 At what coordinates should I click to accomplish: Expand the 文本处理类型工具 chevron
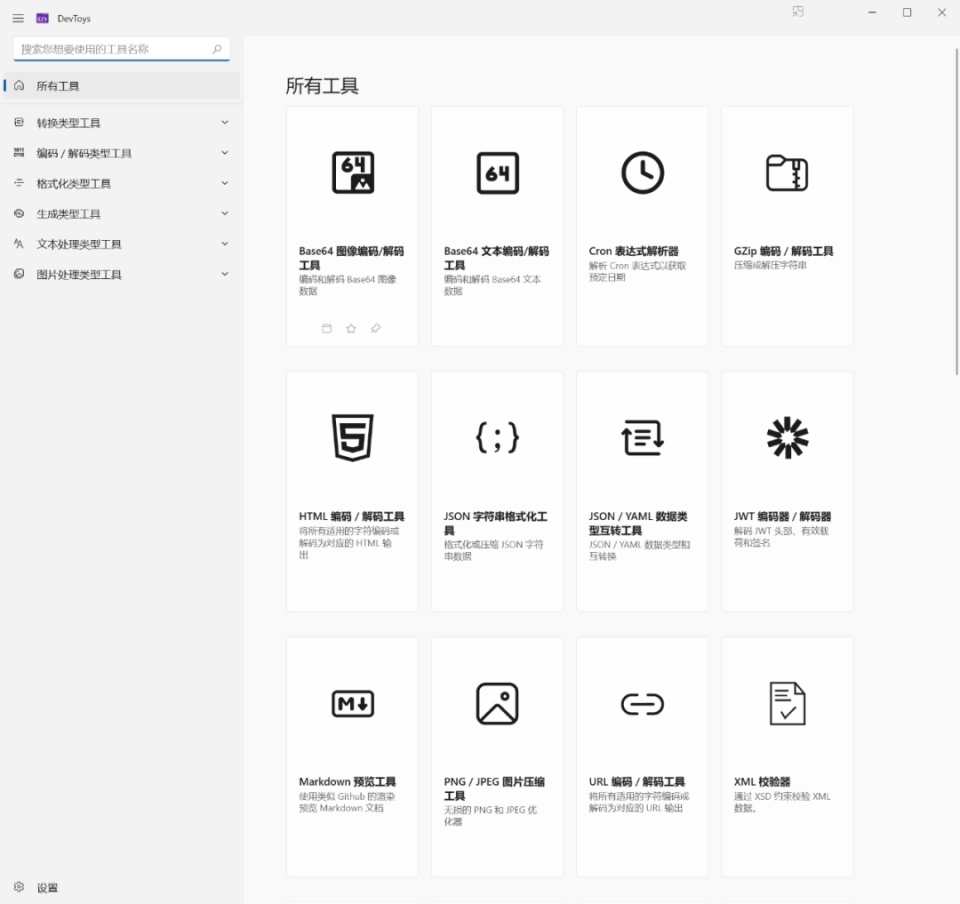(225, 244)
